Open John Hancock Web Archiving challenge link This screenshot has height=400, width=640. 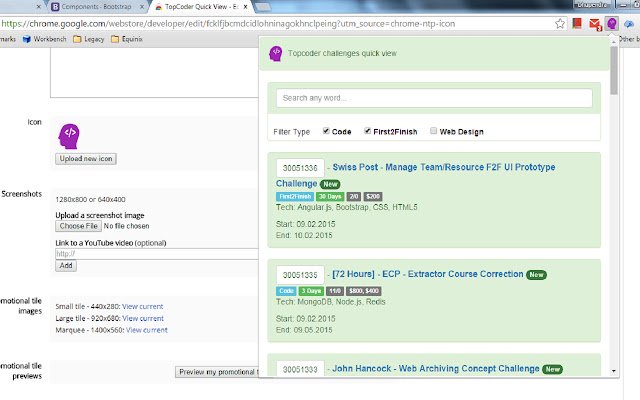coord(436,369)
